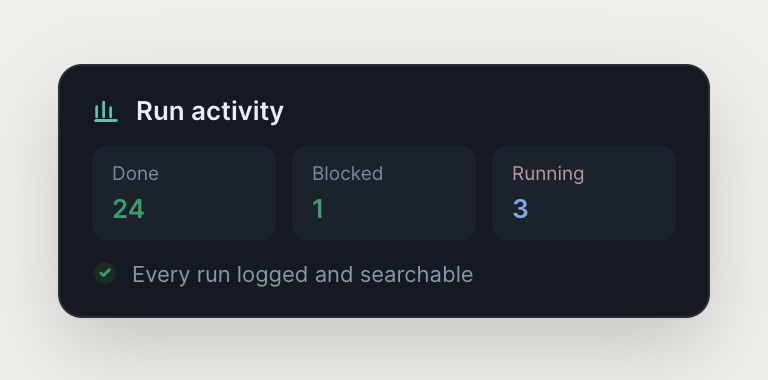
Task: Click the green checkmark circle icon
Action: pos(105,273)
